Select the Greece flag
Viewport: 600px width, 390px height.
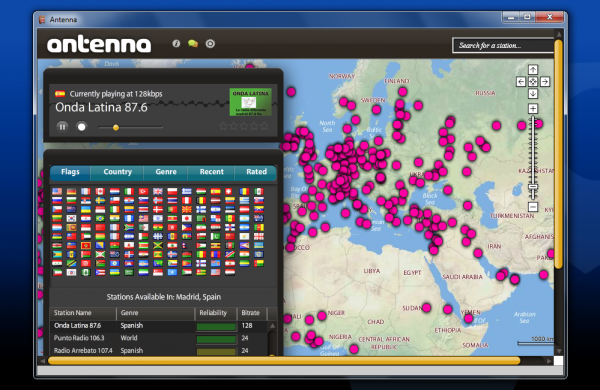[x=187, y=191]
